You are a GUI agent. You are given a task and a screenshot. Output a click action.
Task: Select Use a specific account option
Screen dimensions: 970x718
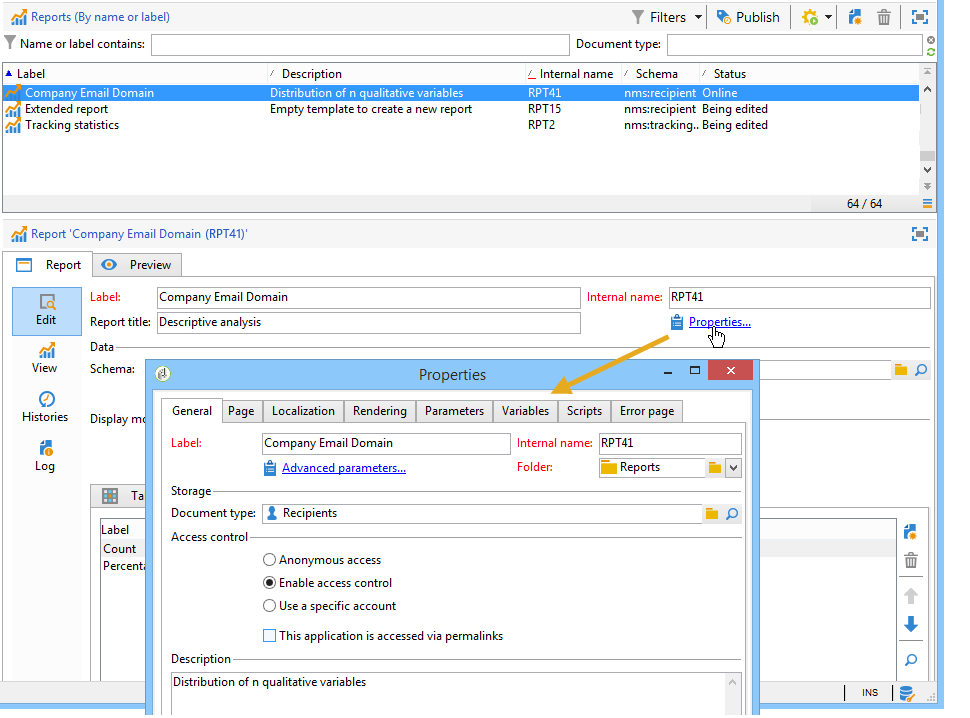point(269,605)
